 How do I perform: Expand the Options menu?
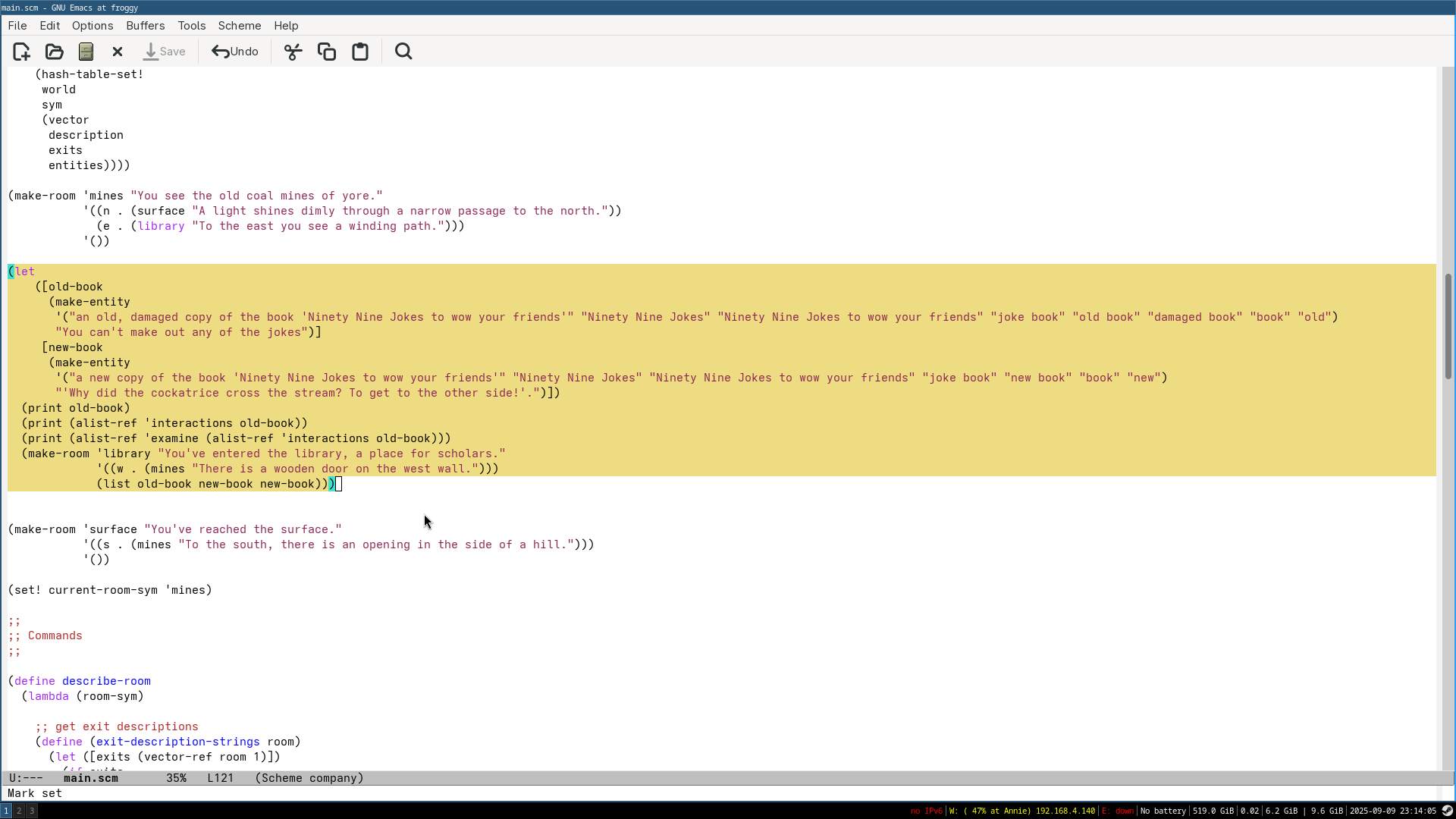(x=93, y=26)
